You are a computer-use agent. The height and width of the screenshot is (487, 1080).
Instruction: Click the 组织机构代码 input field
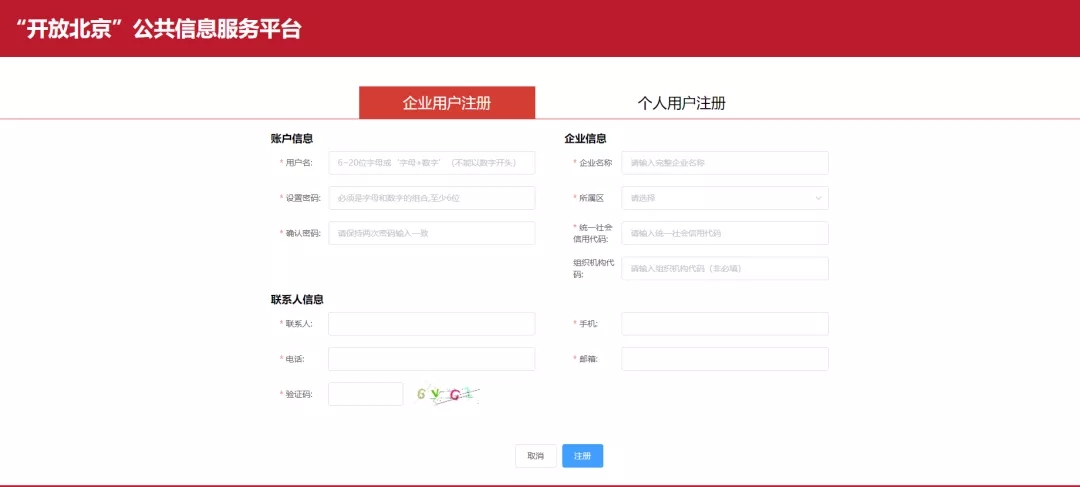click(x=725, y=269)
